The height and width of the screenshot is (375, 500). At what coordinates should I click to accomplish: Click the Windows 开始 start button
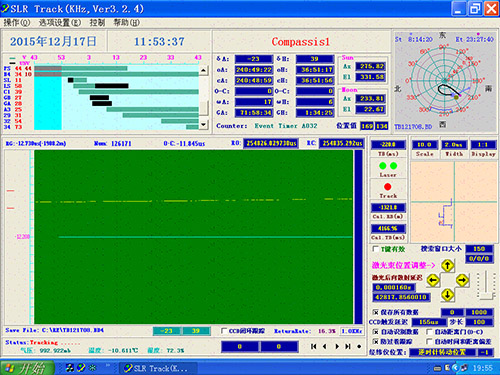click(x=27, y=368)
